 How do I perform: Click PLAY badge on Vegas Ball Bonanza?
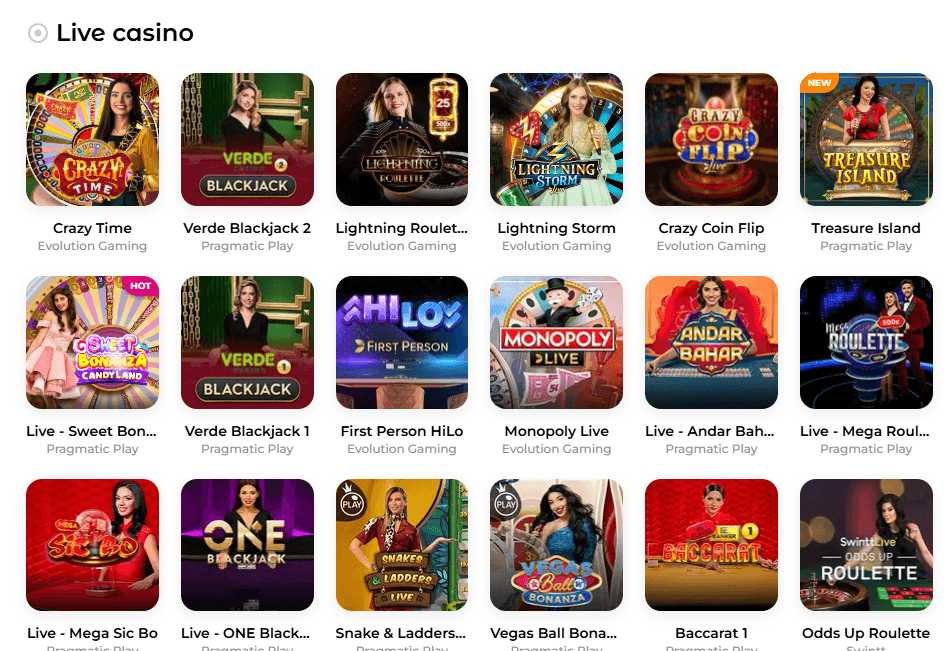coord(506,501)
